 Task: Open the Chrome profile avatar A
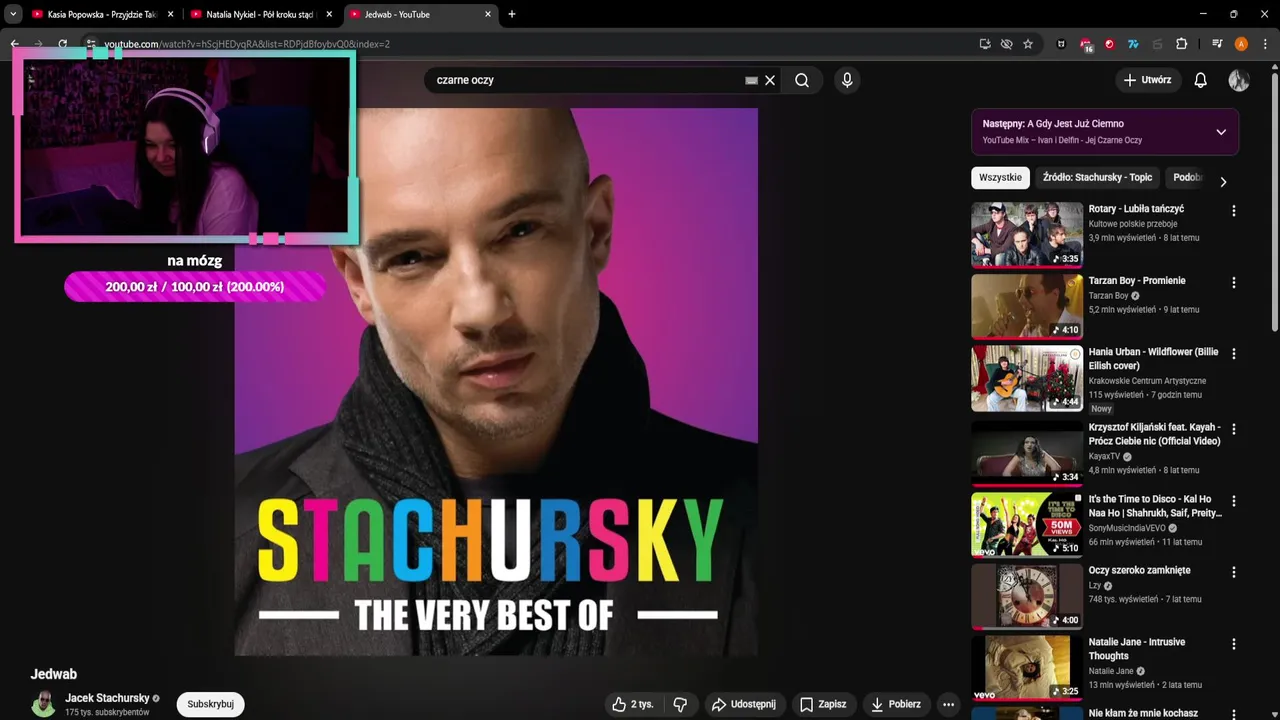tap(1241, 44)
